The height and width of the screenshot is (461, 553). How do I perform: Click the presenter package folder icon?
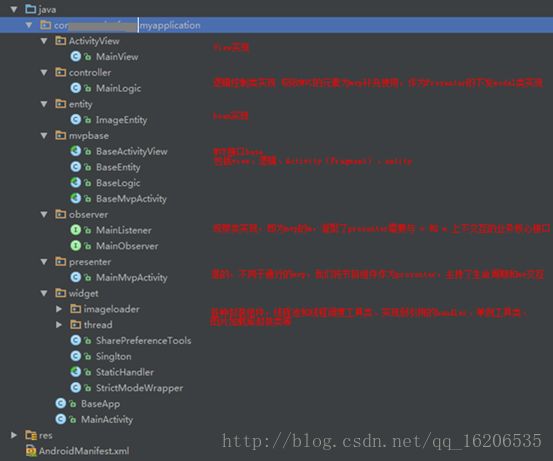pos(61,261)
